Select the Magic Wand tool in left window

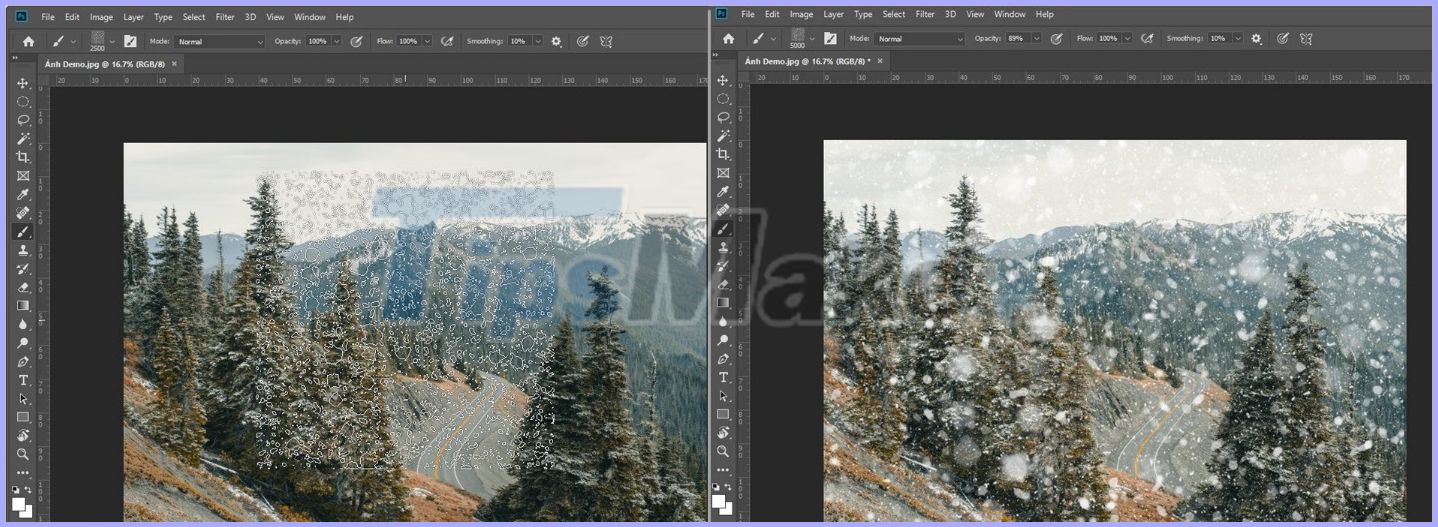(x=23, y=139)
